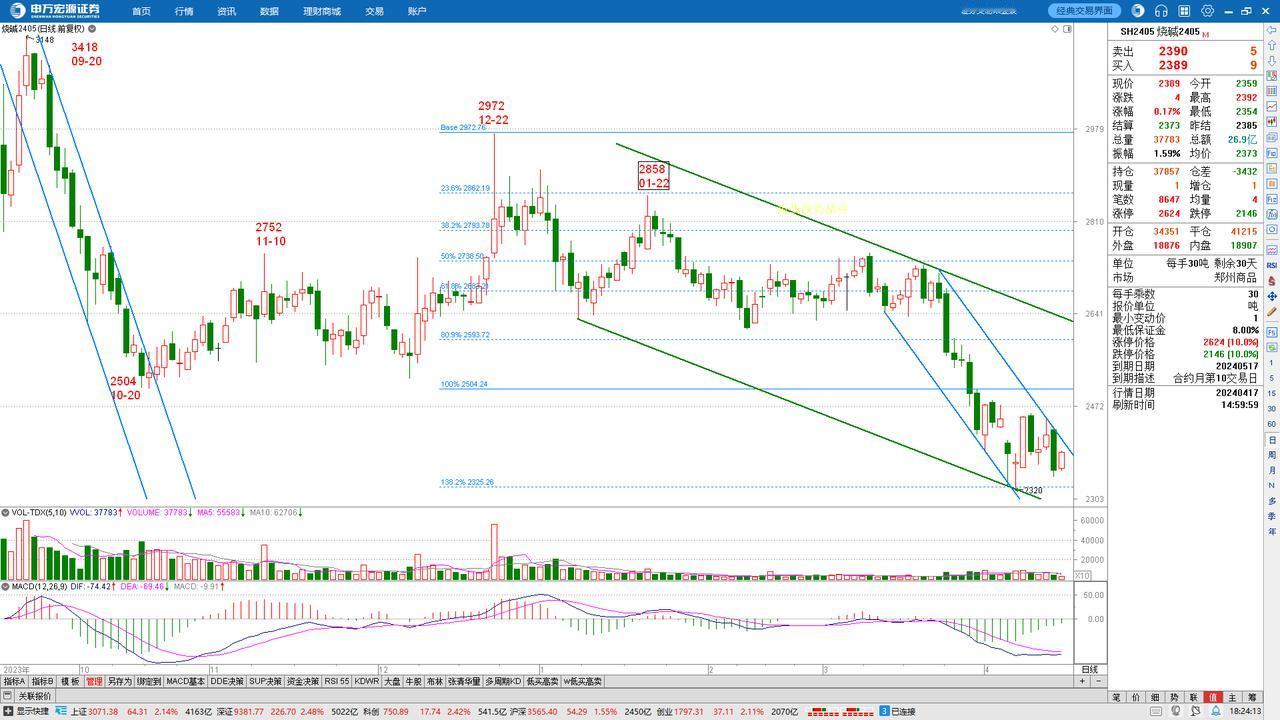This screenshot has height=720, width=1280.
Task: Switch to the red 值 value tab
Action: click(x=1213, y=697)
